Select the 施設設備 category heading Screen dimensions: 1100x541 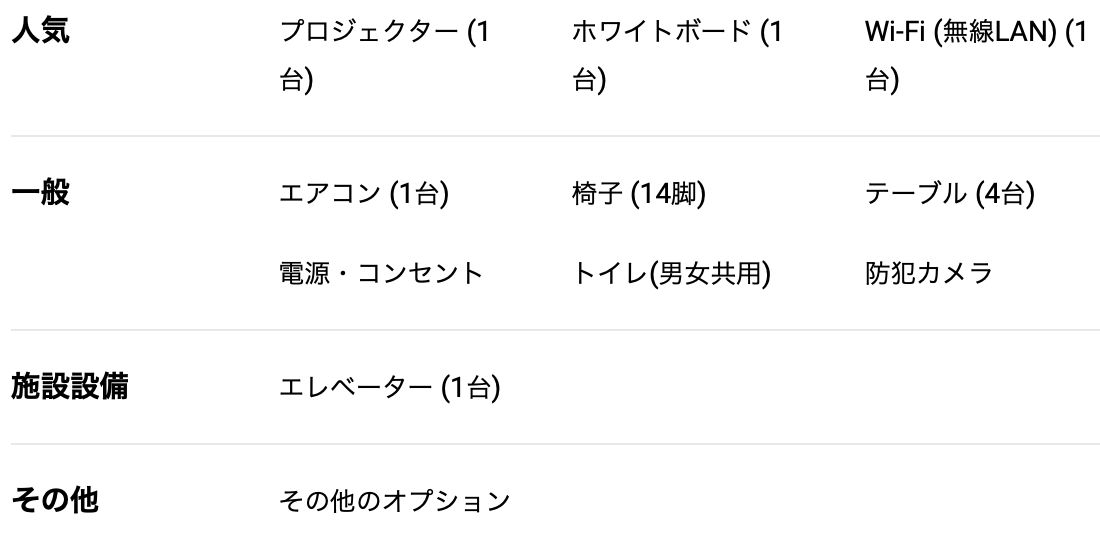coord(69,387)
